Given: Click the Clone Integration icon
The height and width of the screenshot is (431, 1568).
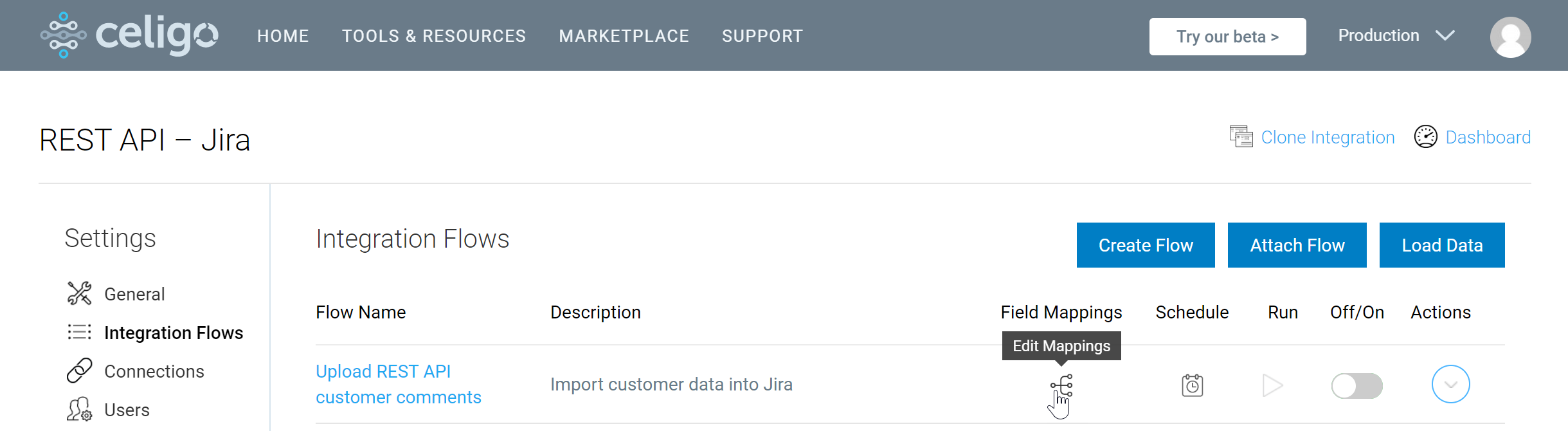Looking at the screenshot, I should coord(1241,137).
